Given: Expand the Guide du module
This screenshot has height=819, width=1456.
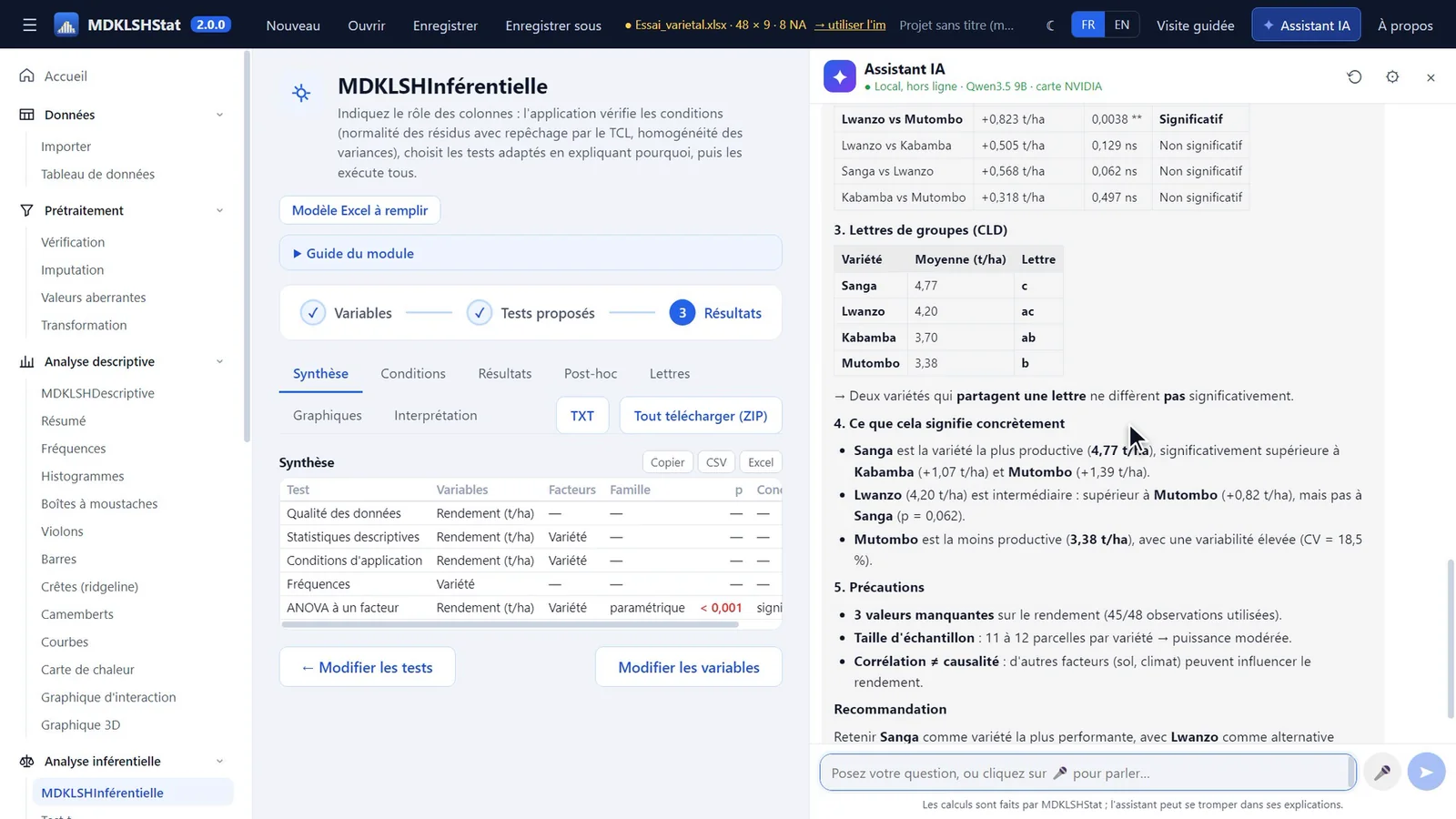Looking at the screenshot, I should [x=531, y=253].
